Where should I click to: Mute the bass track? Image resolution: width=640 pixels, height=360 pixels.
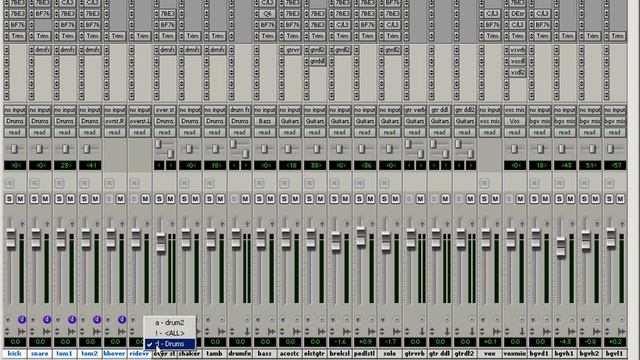(x=270, y=199)
